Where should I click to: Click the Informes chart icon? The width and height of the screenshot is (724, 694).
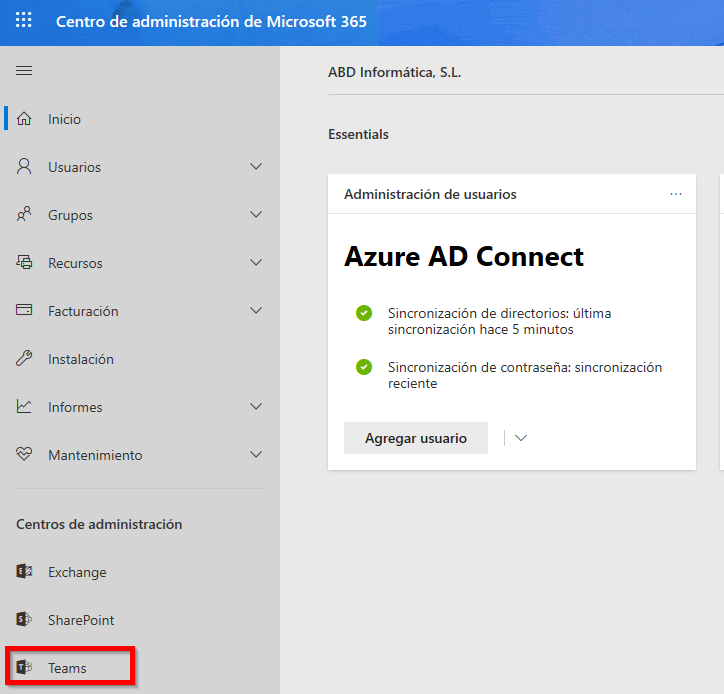24,406
